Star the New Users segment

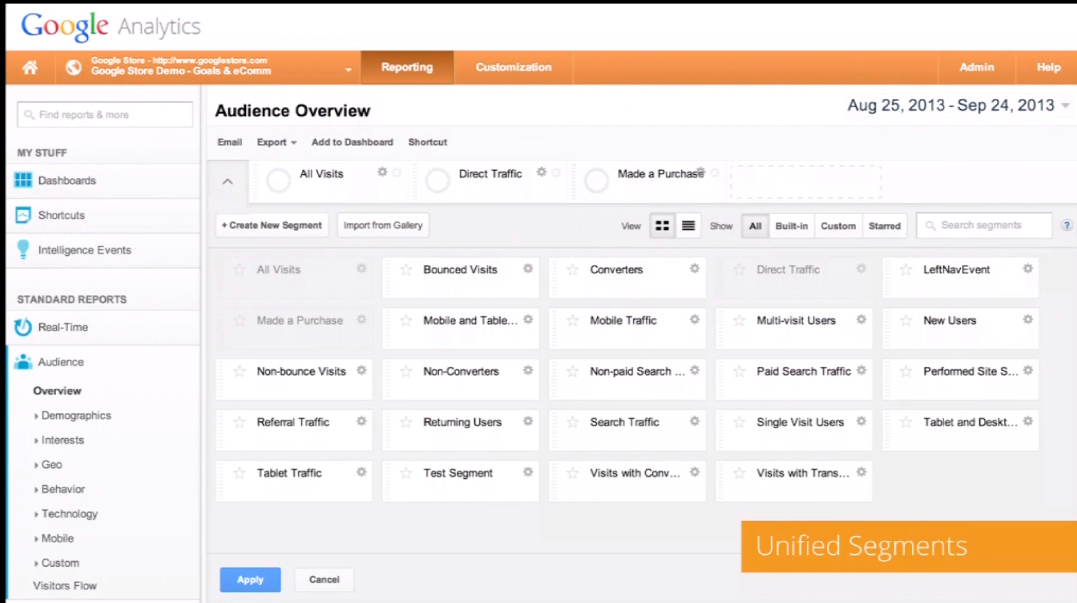[x=905, y=321]
